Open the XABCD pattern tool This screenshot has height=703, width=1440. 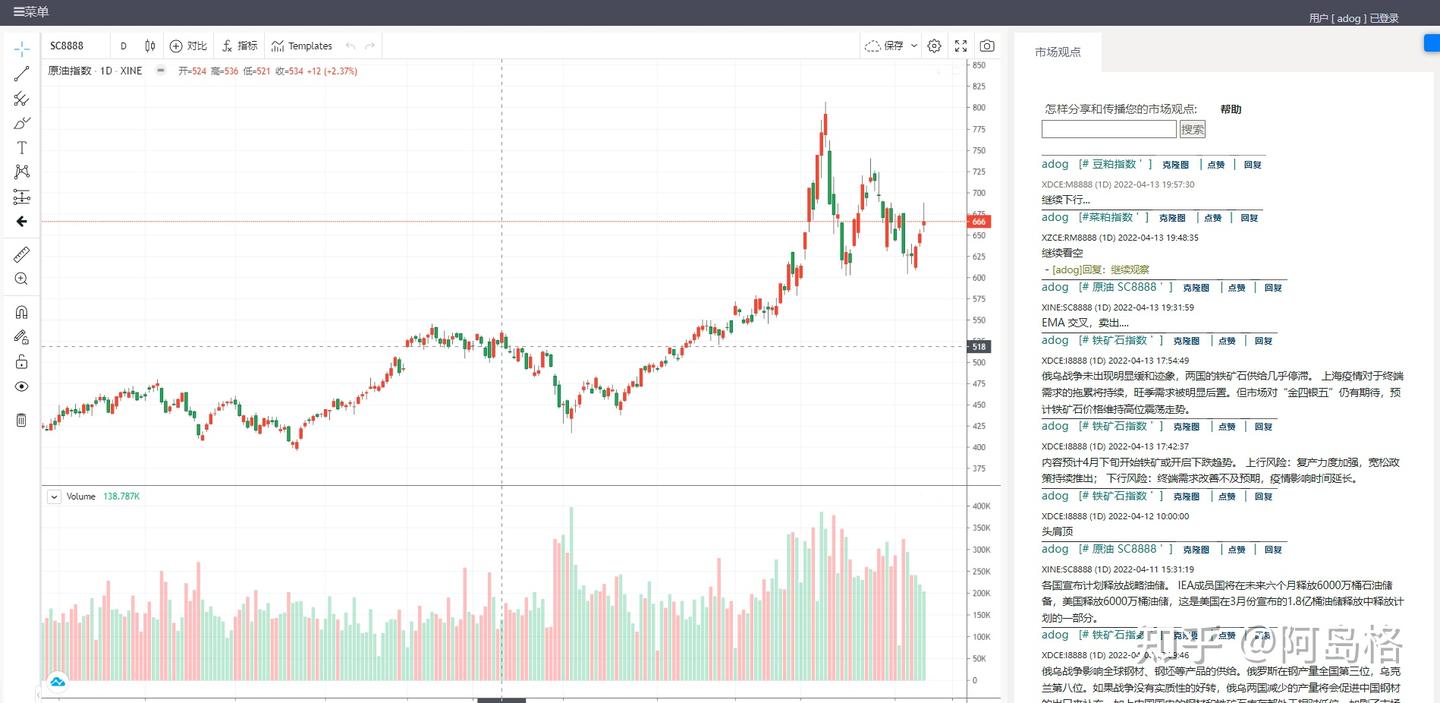22,171
